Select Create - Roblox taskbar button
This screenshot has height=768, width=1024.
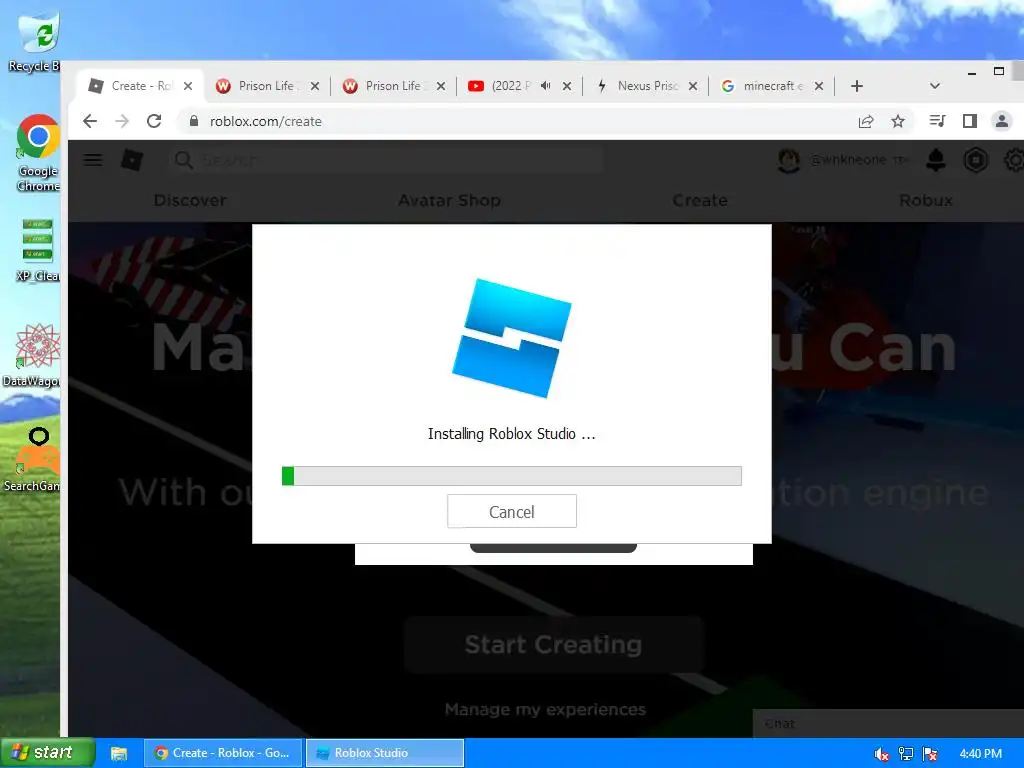tap(223, 753)
